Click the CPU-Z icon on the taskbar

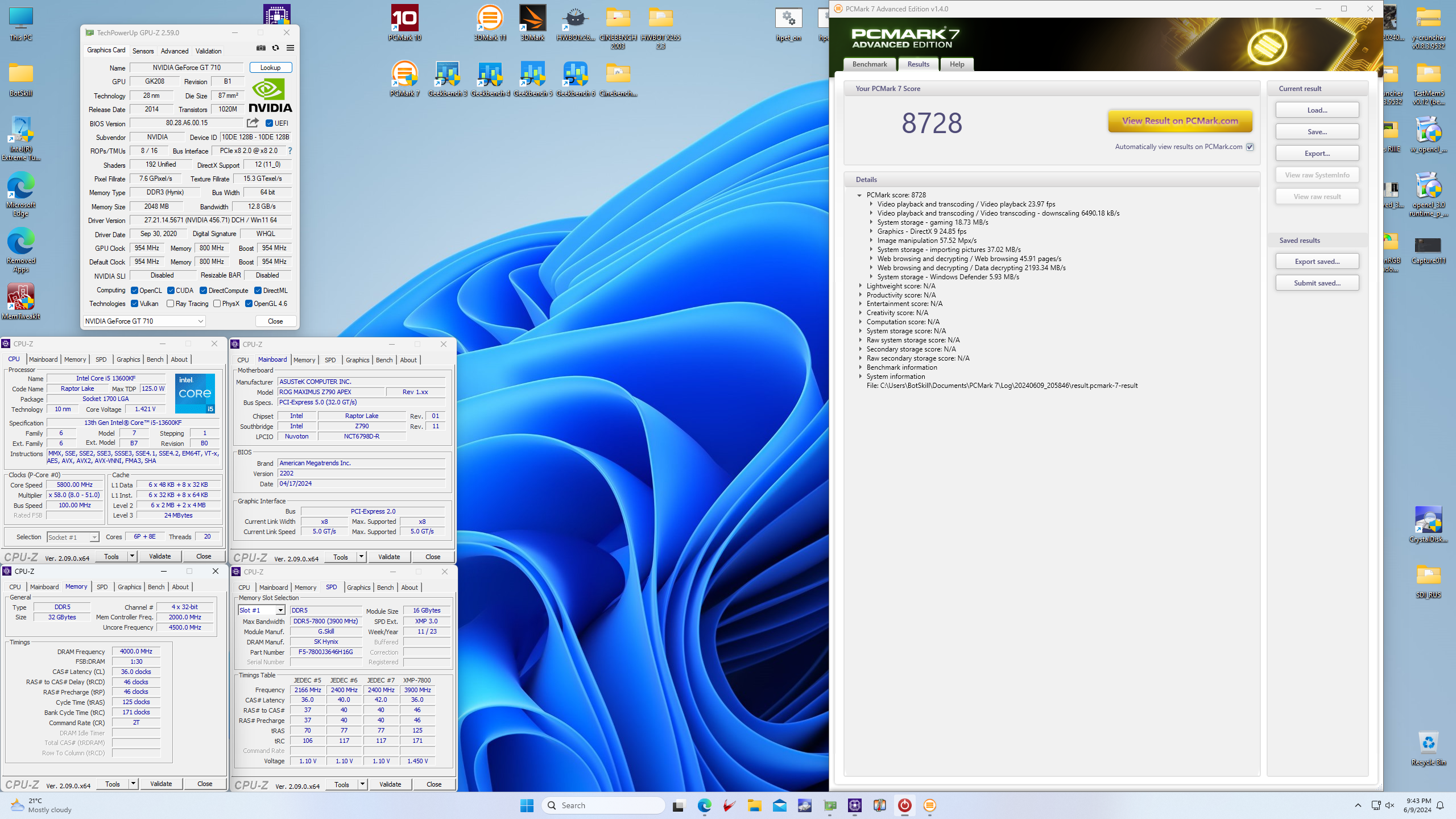pos(855,805)
